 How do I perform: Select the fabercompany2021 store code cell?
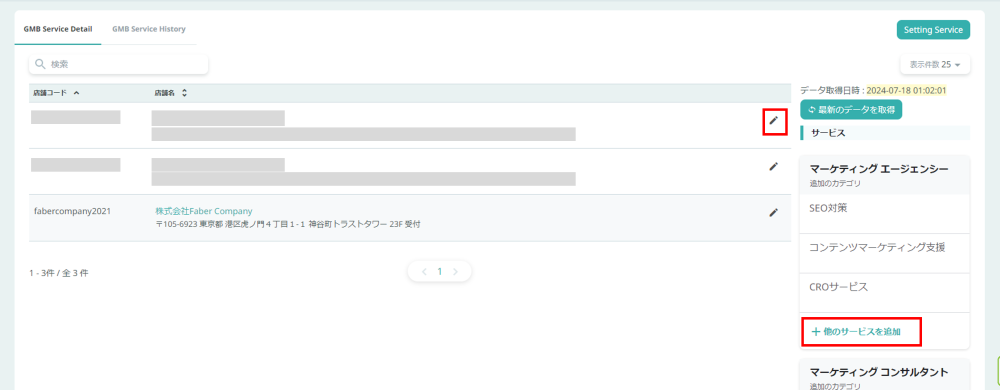point(73,211)
